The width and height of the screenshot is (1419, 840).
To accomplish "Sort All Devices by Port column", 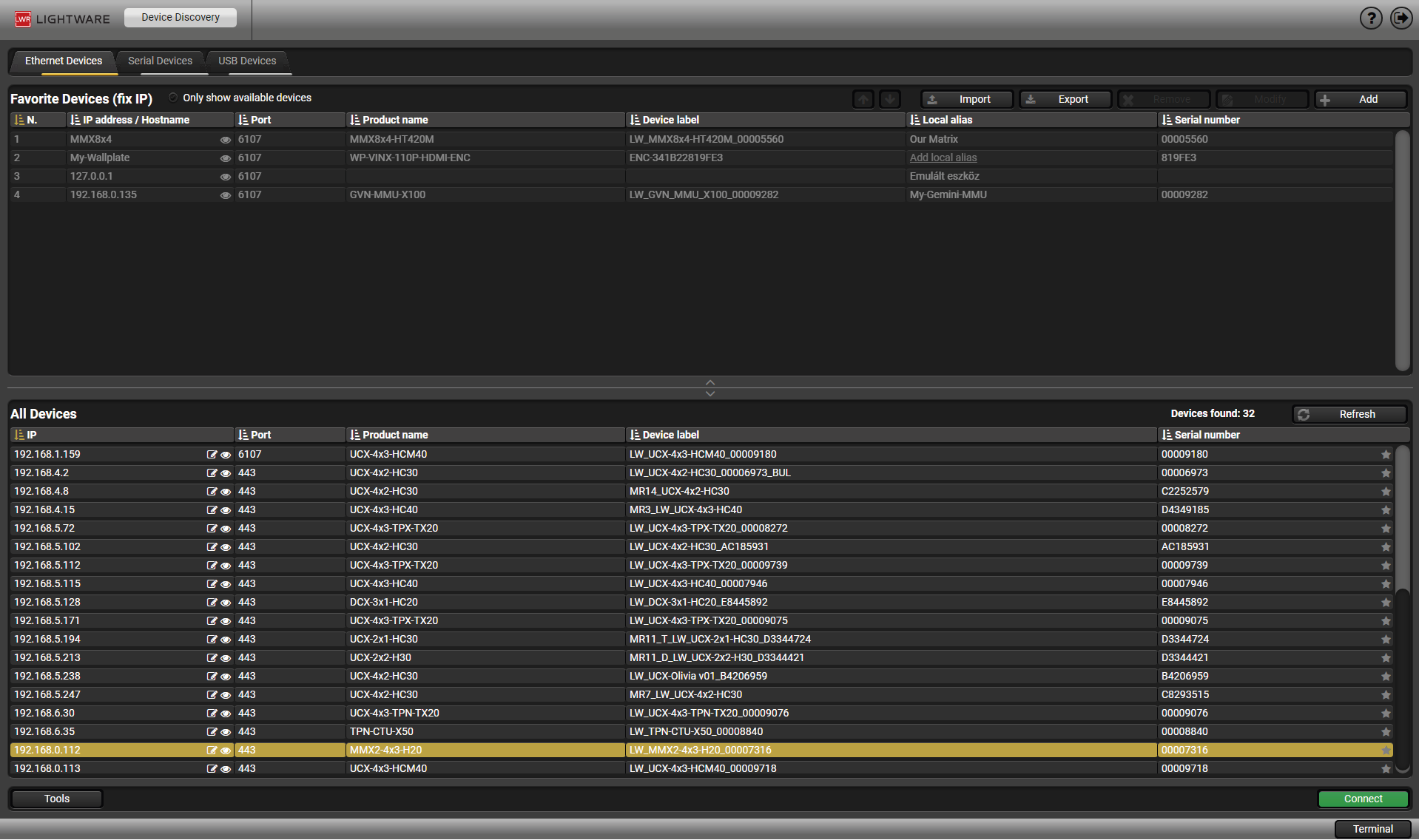I will [289, 435].
